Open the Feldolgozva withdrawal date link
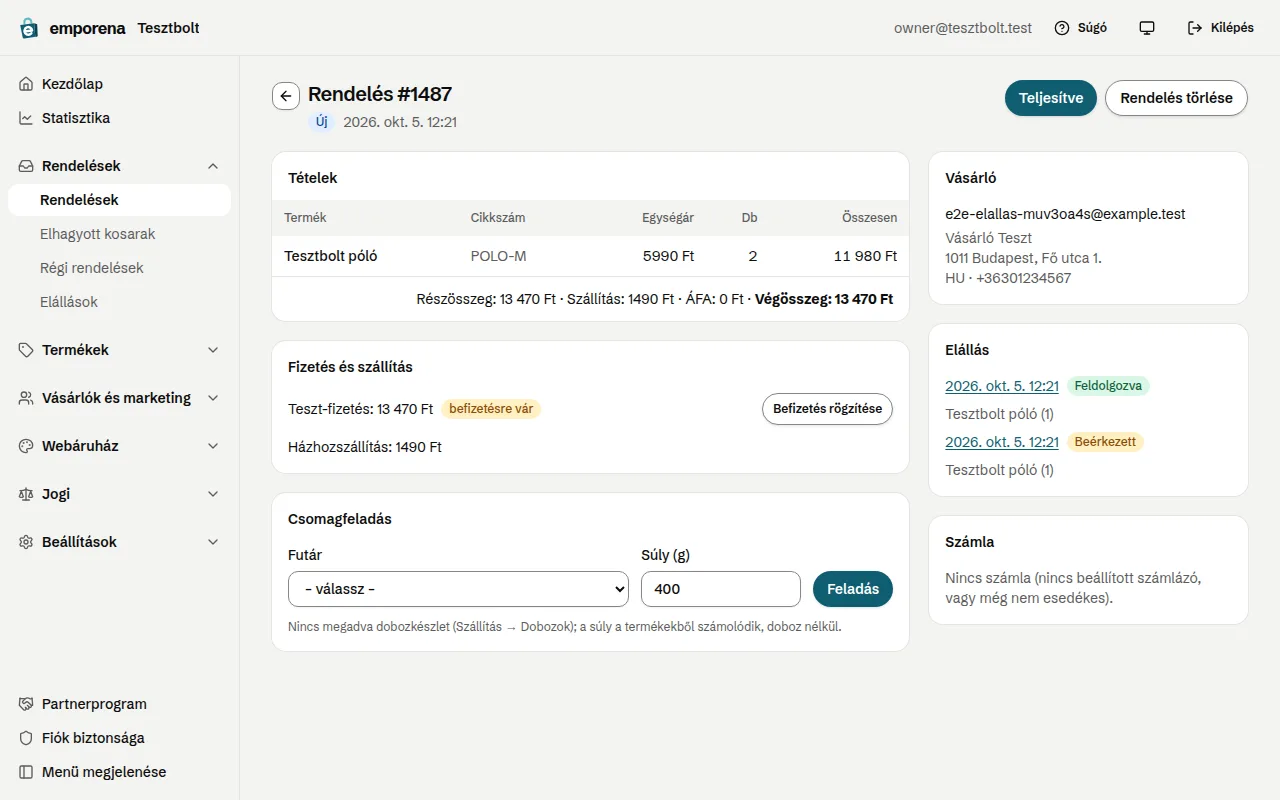1280x800 pixels. pyautogui.click(x=1002, y=386)
